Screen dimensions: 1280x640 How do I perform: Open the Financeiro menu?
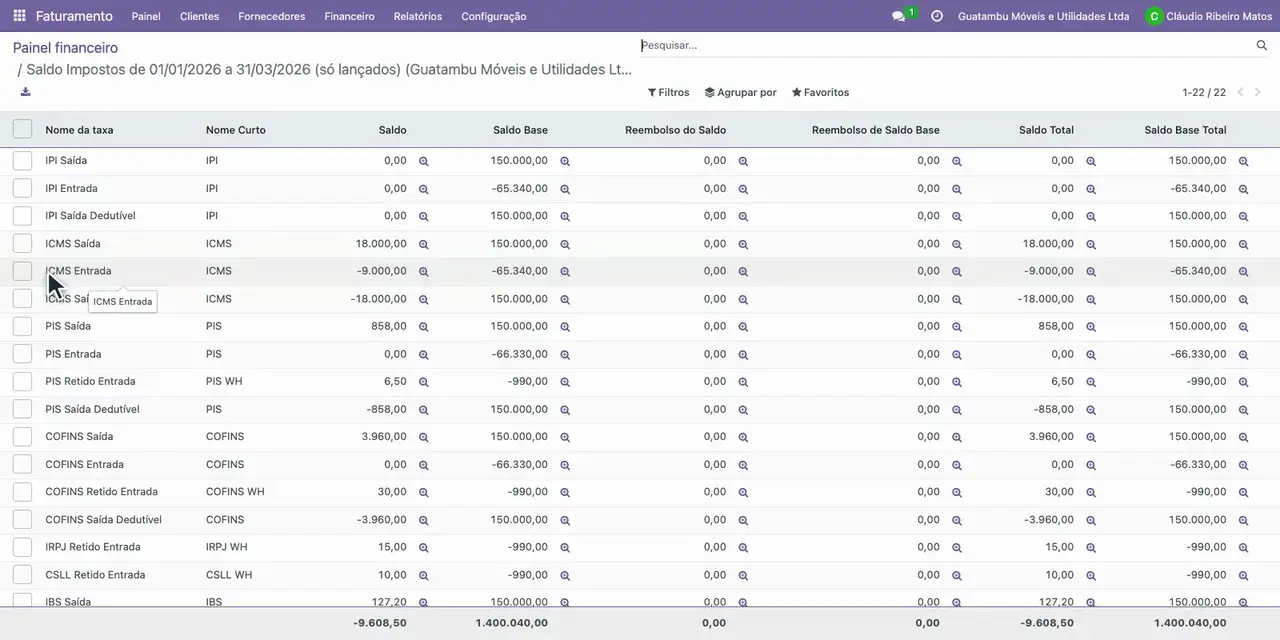point(349,16)
